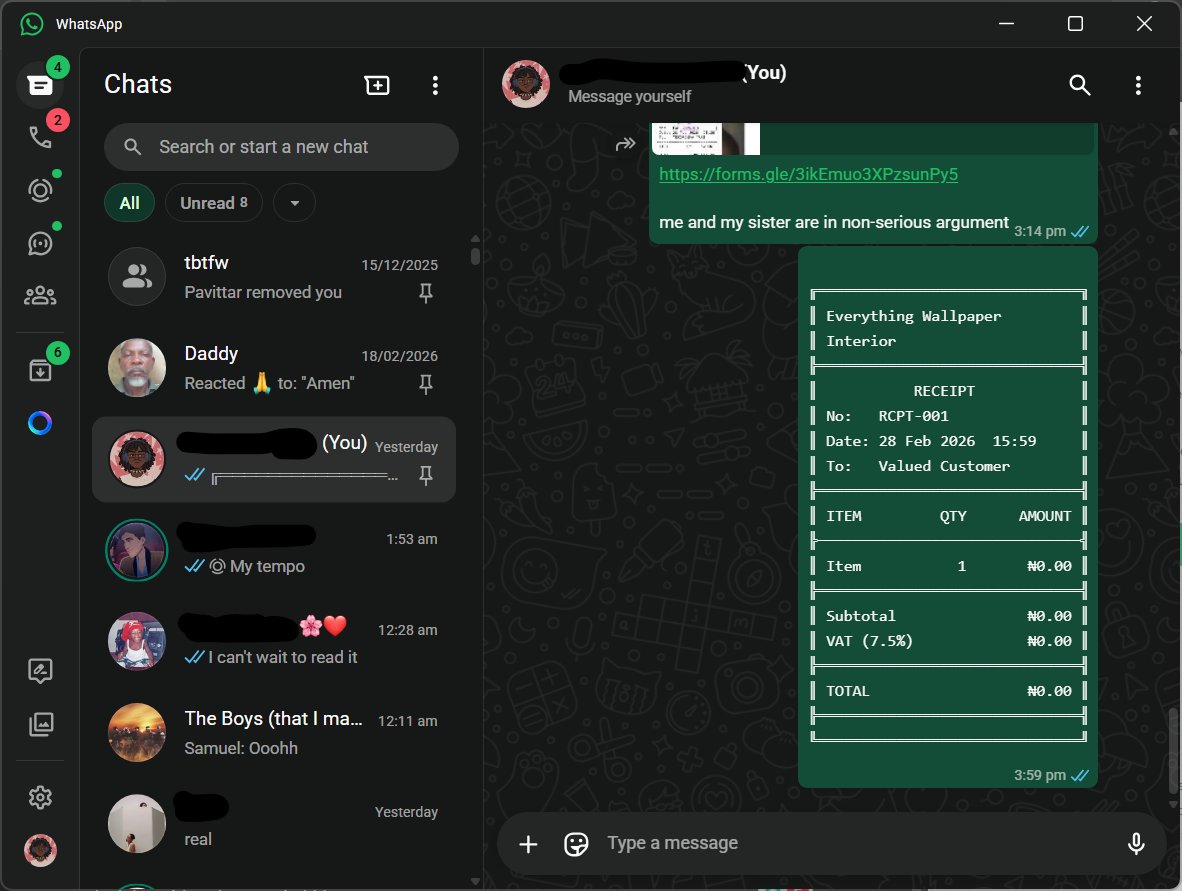Open the Daddy chat

(274, 368)
